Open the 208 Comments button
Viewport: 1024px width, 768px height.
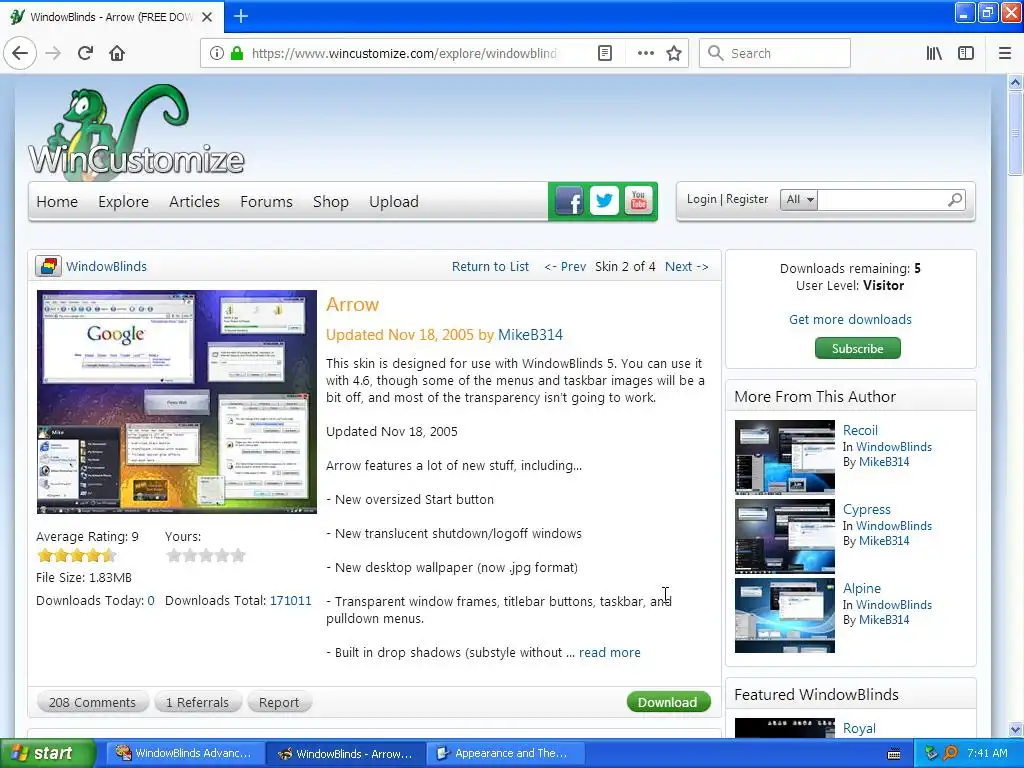point(92,703)
